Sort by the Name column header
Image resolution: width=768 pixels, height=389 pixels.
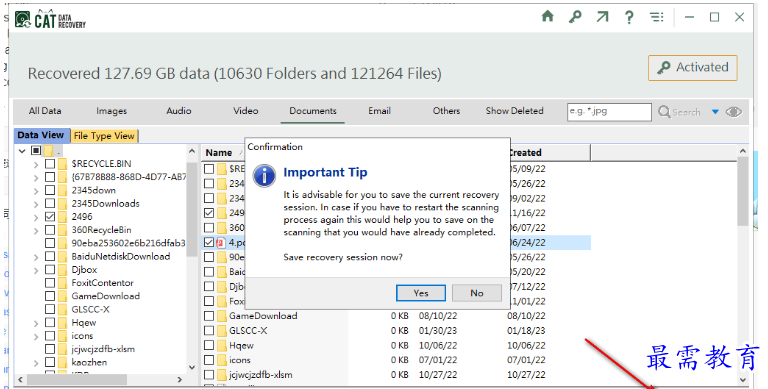point(219,153)
